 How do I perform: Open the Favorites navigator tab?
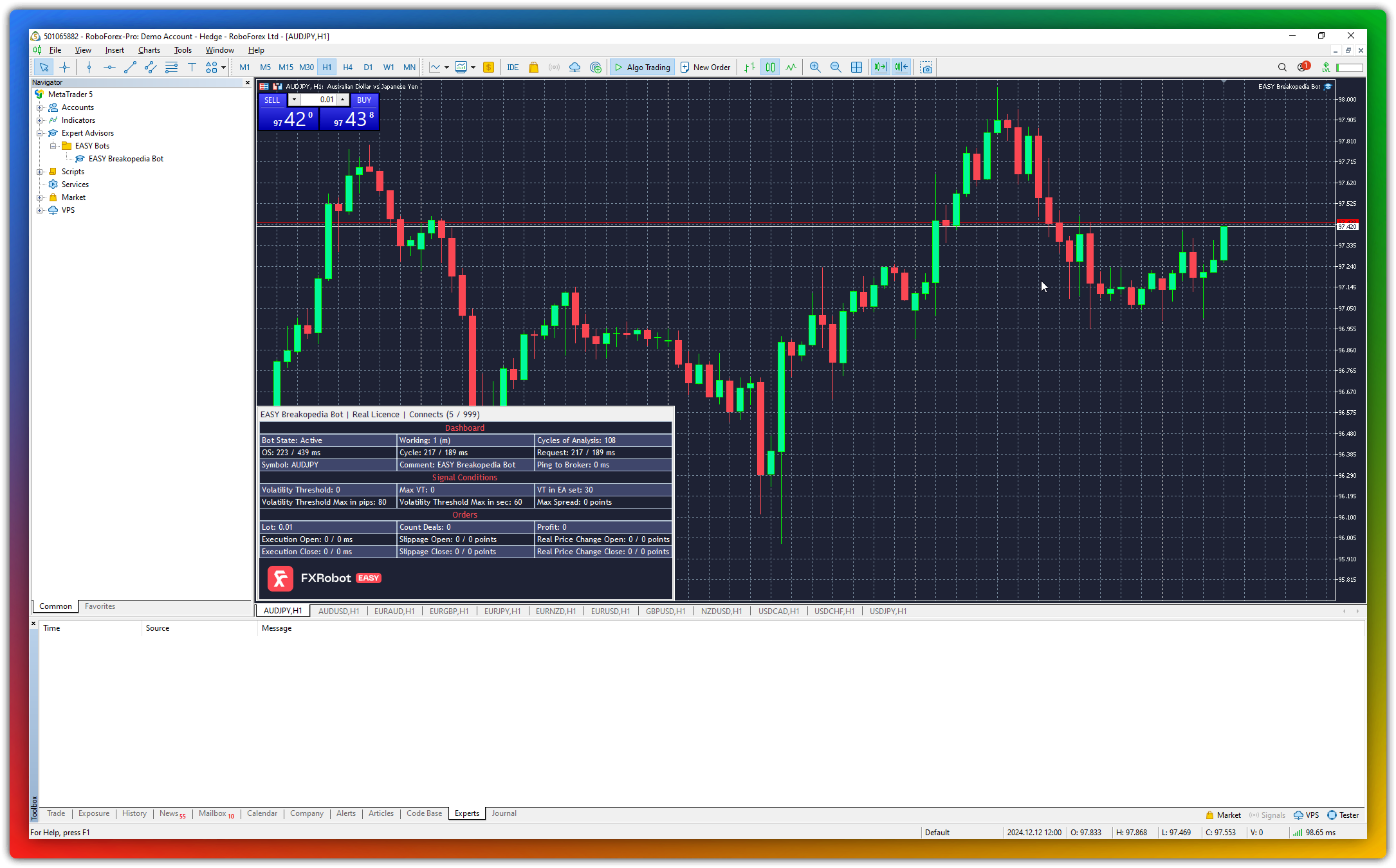coord(100,606)
